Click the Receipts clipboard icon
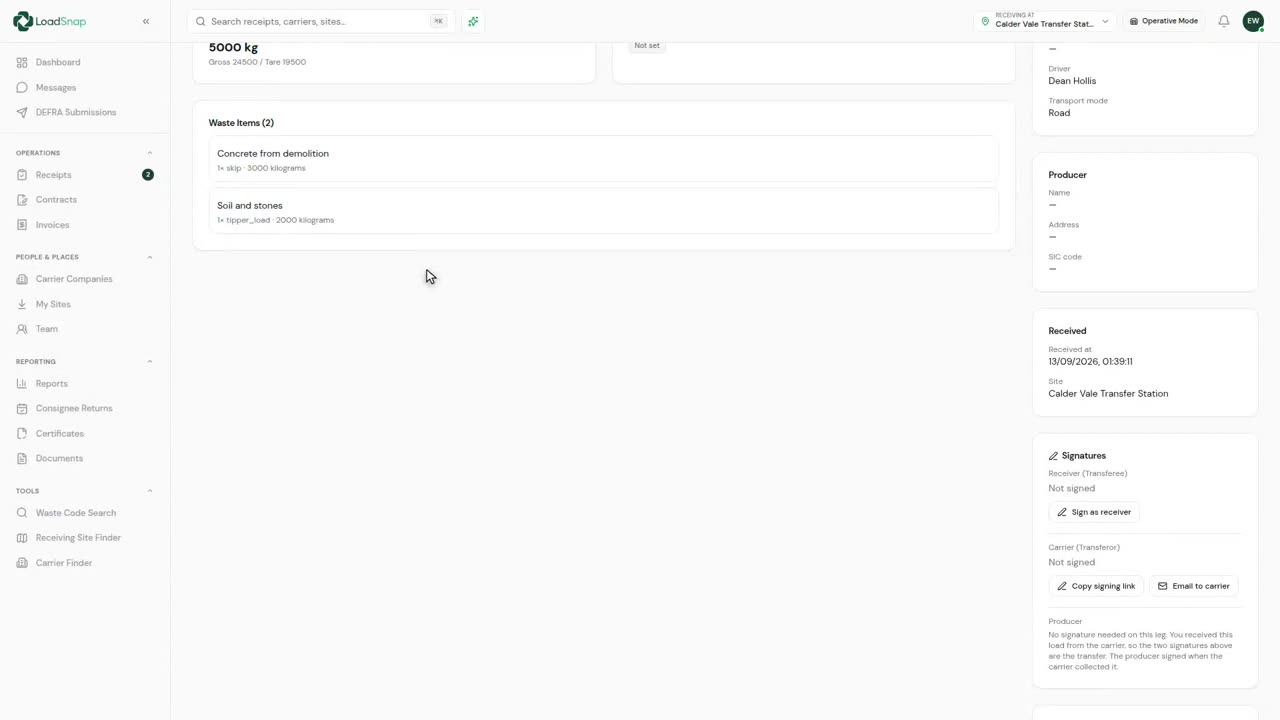This screenshot has height=720, width=1280. pos(22,175)
